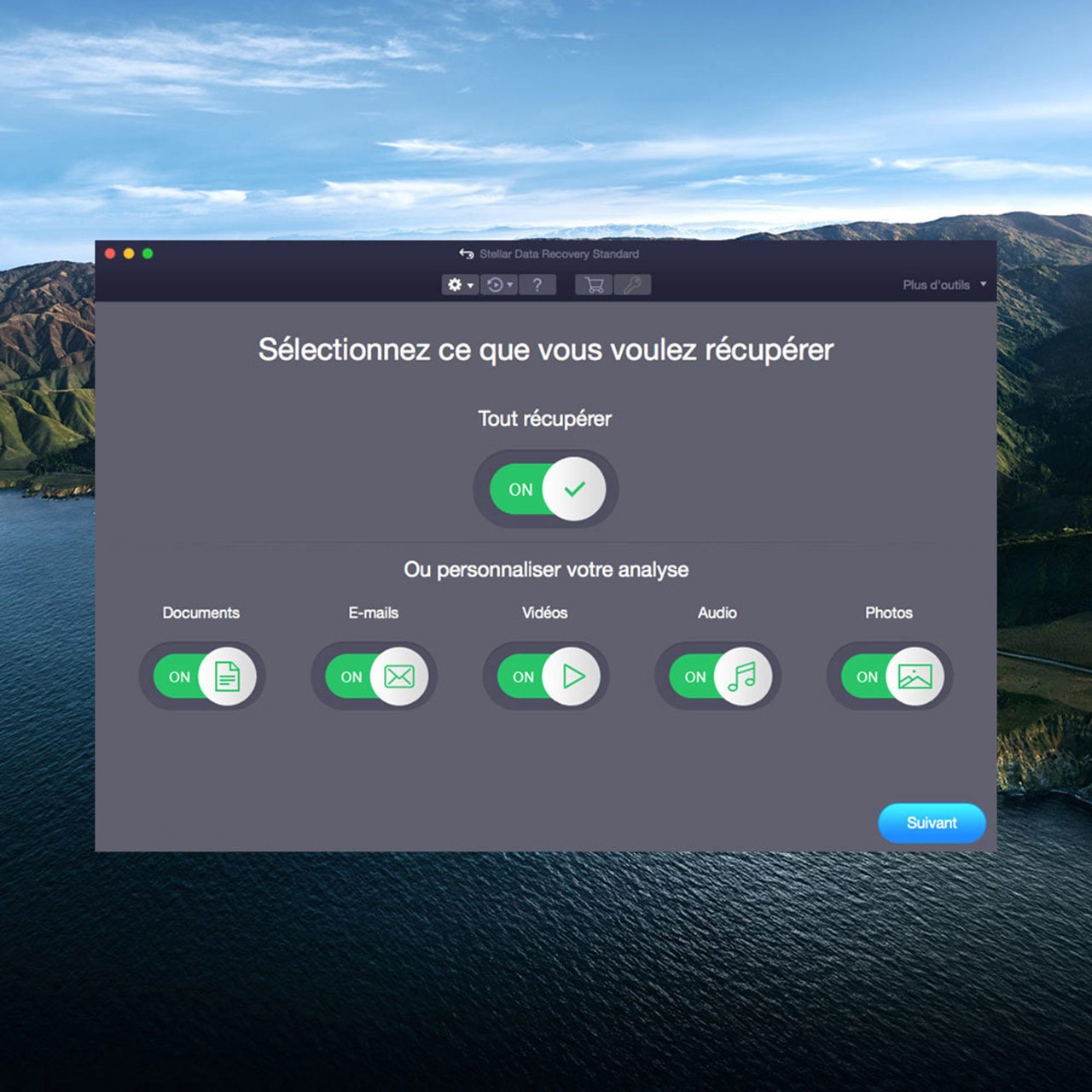Image resolution: width=1092 pixels, height=1092 pixels.
Task: Click the E-mails label
Action: coord(374,613)
